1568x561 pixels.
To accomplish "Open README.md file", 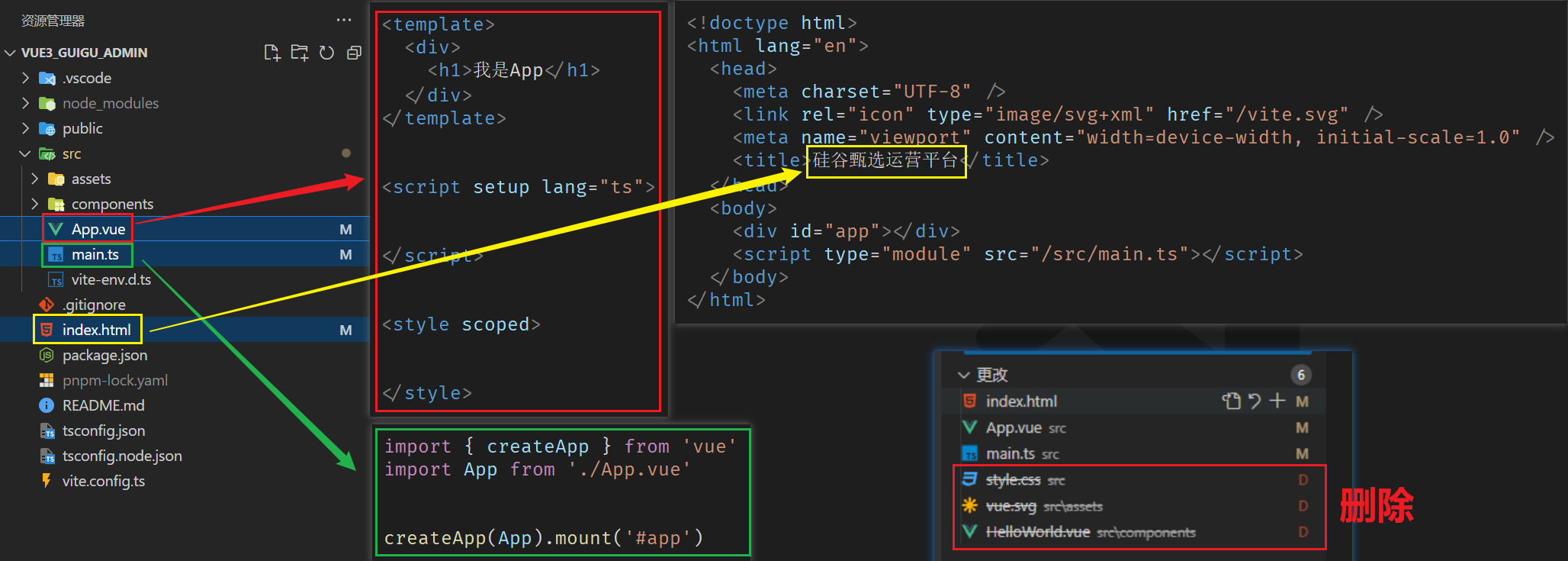I will coord(104,405).
